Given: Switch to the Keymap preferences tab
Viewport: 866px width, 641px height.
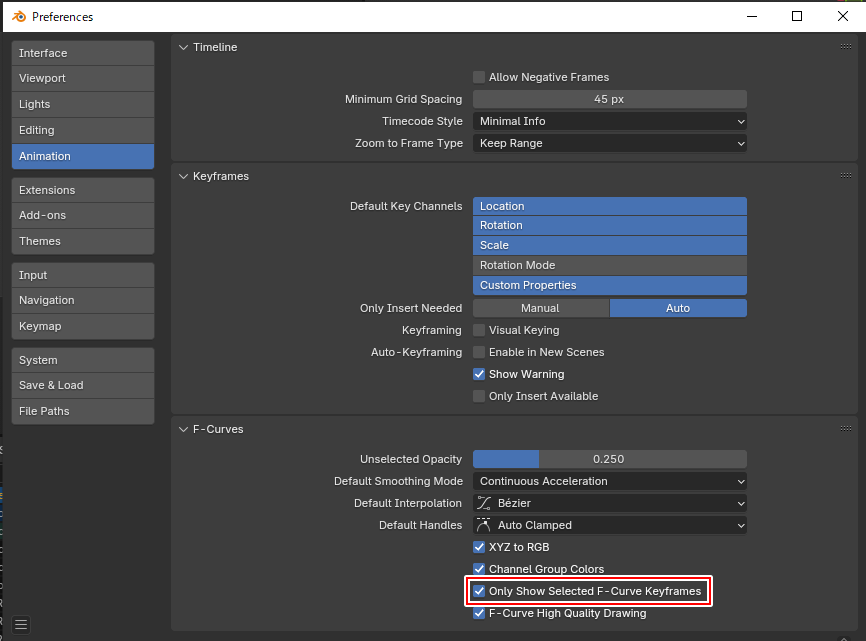Looking at the screenshot, I should coord(83,326).
